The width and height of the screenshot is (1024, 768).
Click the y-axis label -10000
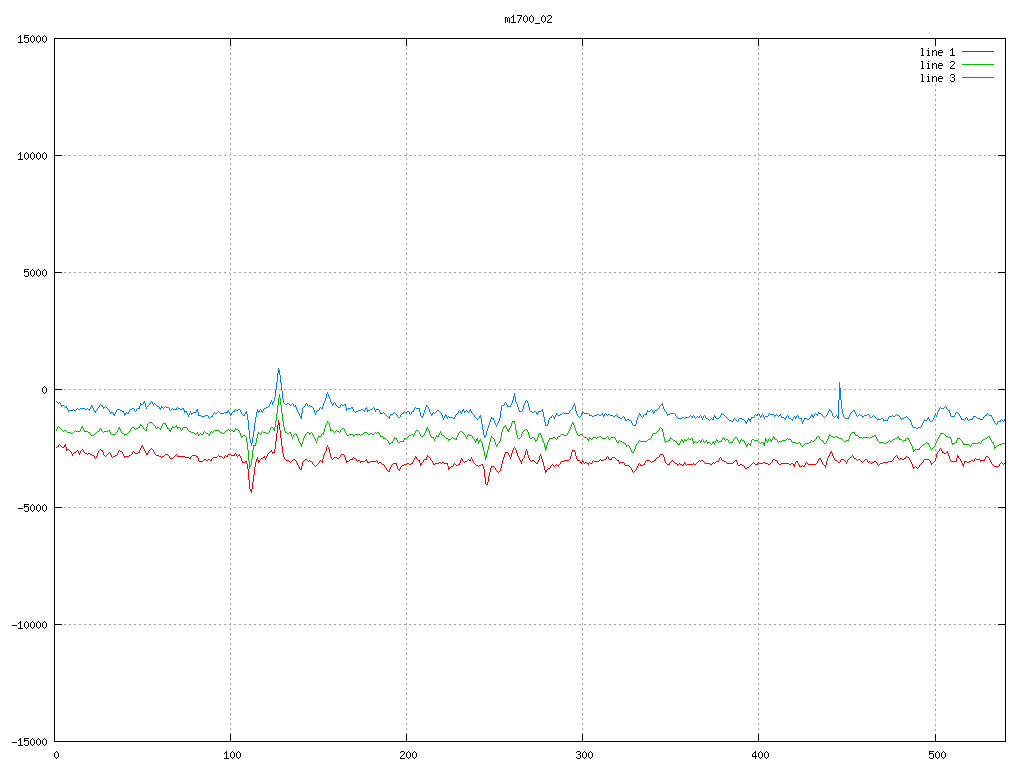pos(29,625)
